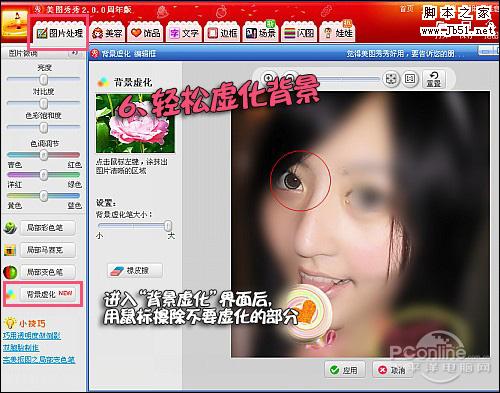Switch to the 文字 tab

[x=184, y=33]
